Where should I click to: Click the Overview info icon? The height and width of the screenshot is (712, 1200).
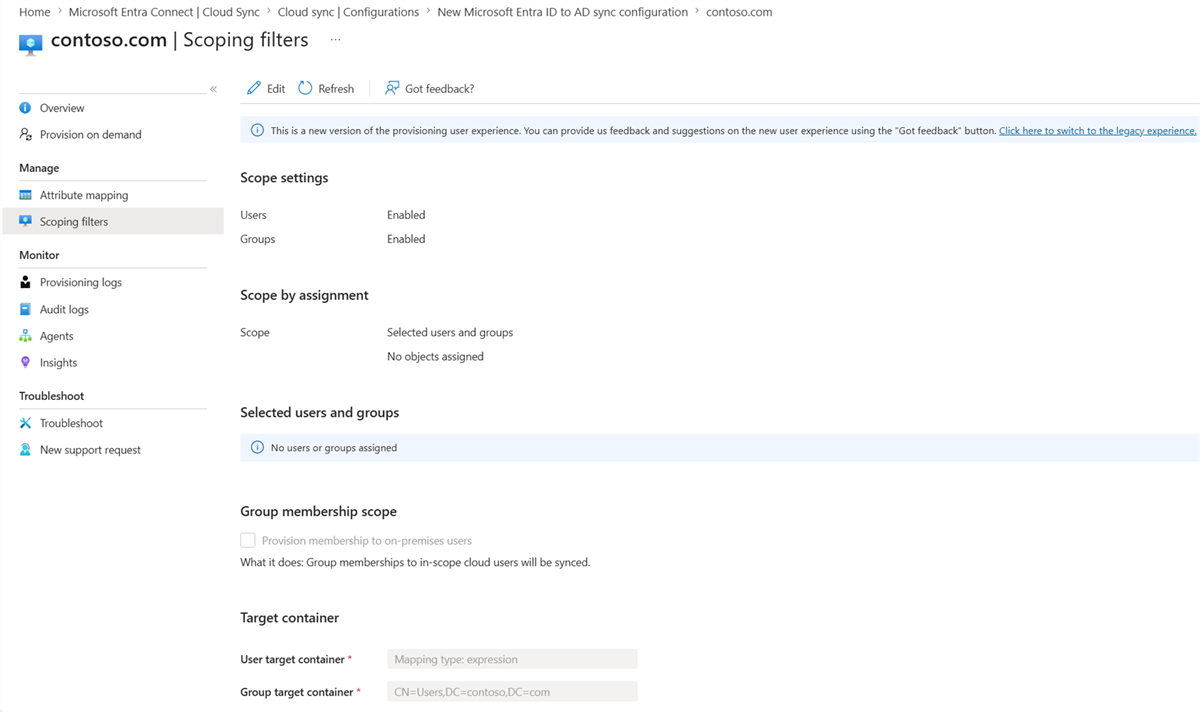(x=26, y=108)
